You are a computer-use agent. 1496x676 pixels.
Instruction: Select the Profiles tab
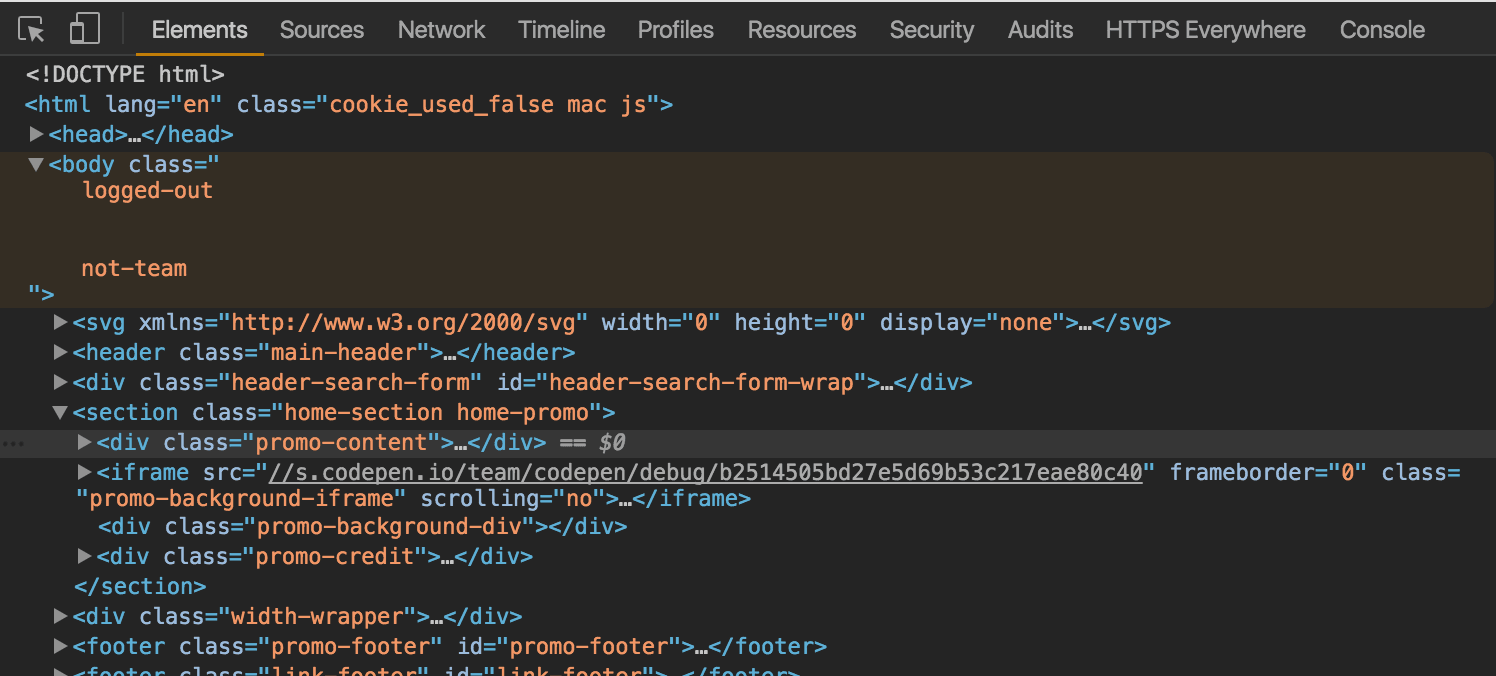coord(675,29)
